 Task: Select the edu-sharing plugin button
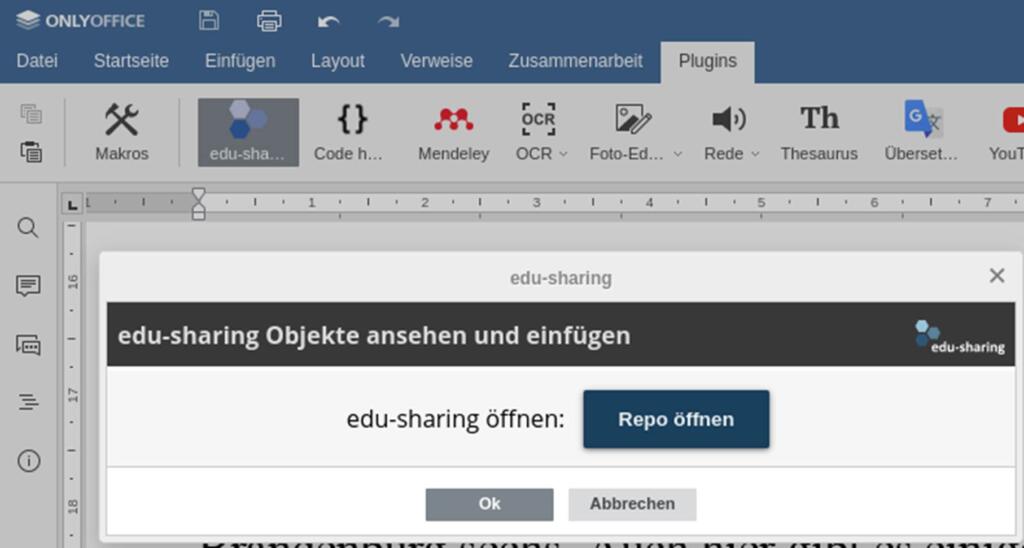[x=248, y=133]
